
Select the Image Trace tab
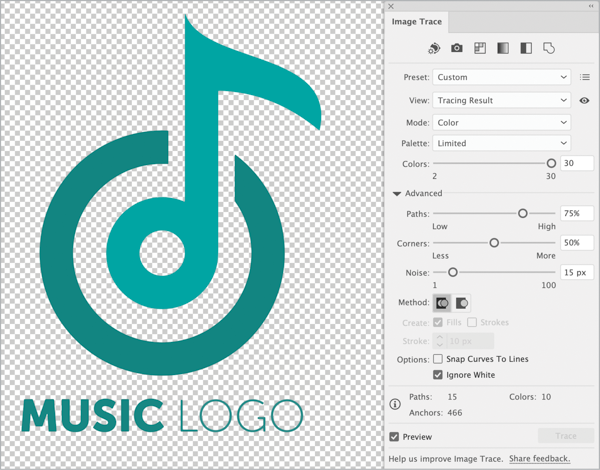pos(417,22)
